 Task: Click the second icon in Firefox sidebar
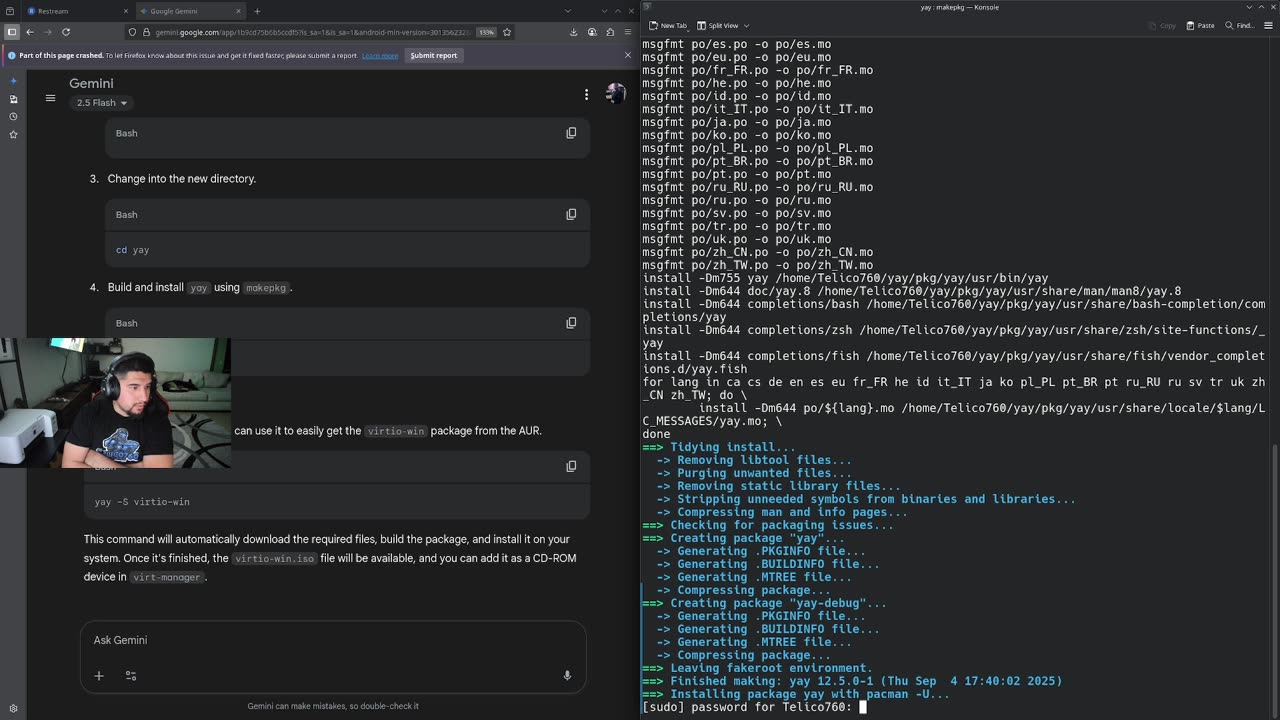(x=13, y=99)
